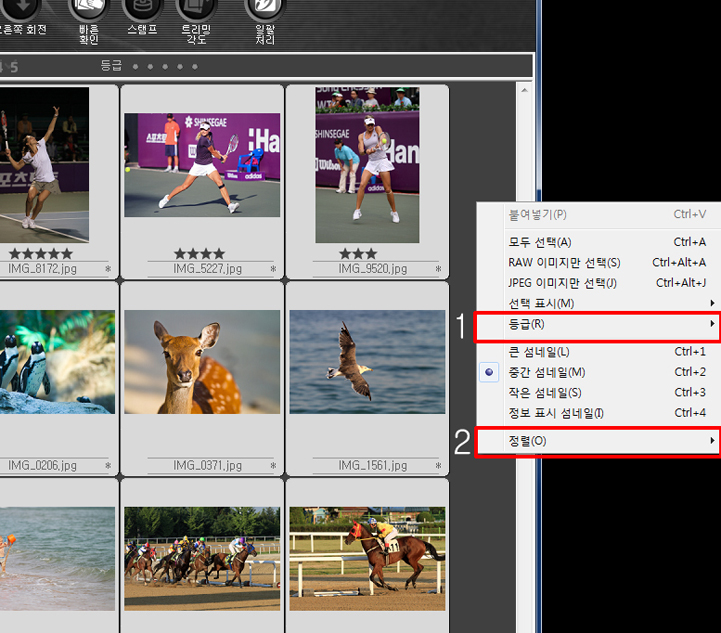This screenshot has width=721, height=633.
Task: Click the 오른쪽 회전 rotate-right toolbar icon
Action: 23,8
